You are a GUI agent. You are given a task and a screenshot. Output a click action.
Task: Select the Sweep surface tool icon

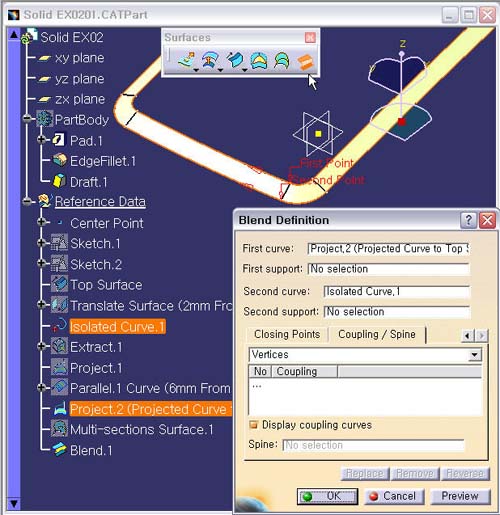235,60
